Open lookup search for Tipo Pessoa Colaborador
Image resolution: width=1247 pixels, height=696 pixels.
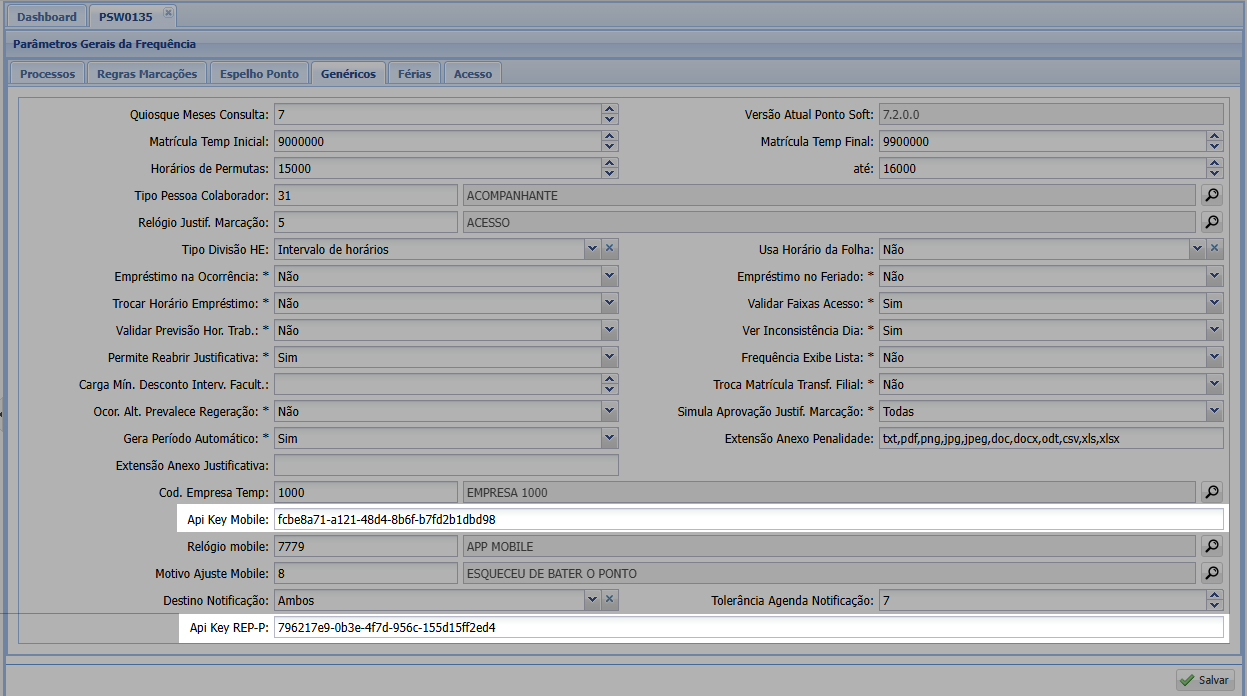(1211, 195)
